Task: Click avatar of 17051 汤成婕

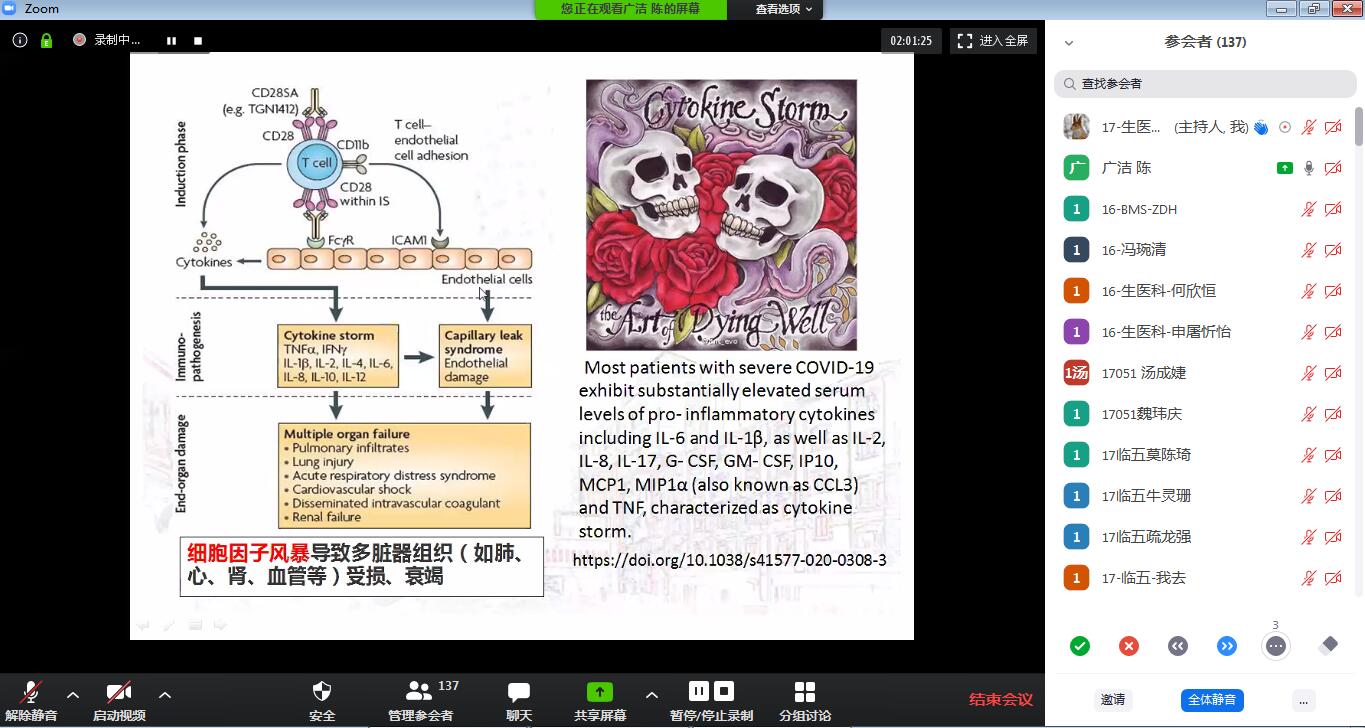Action: click(x=1076, y=373)
